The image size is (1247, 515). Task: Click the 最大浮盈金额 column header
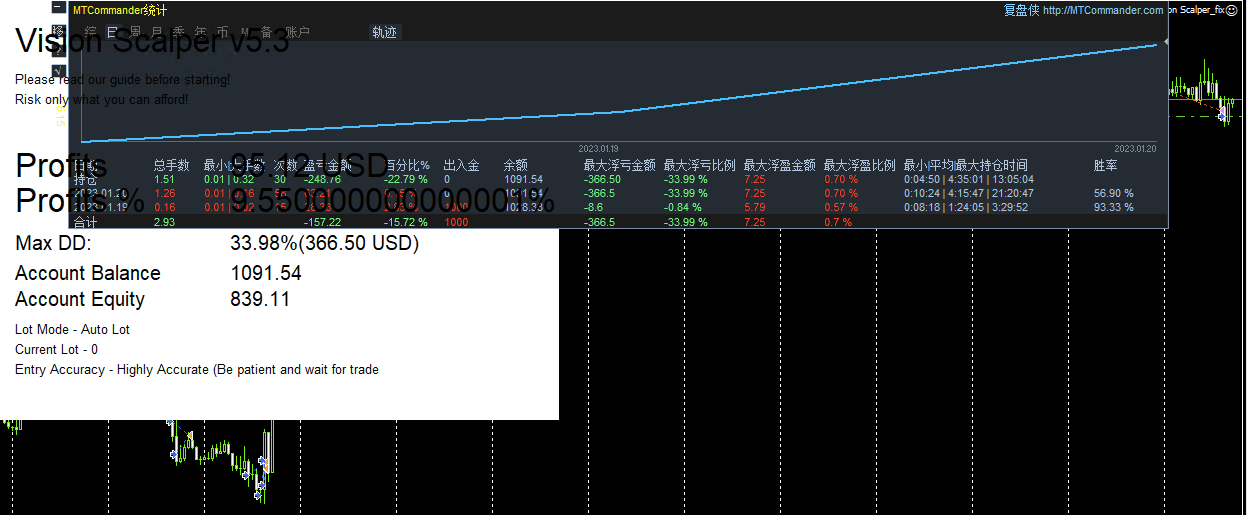[779, 165]
